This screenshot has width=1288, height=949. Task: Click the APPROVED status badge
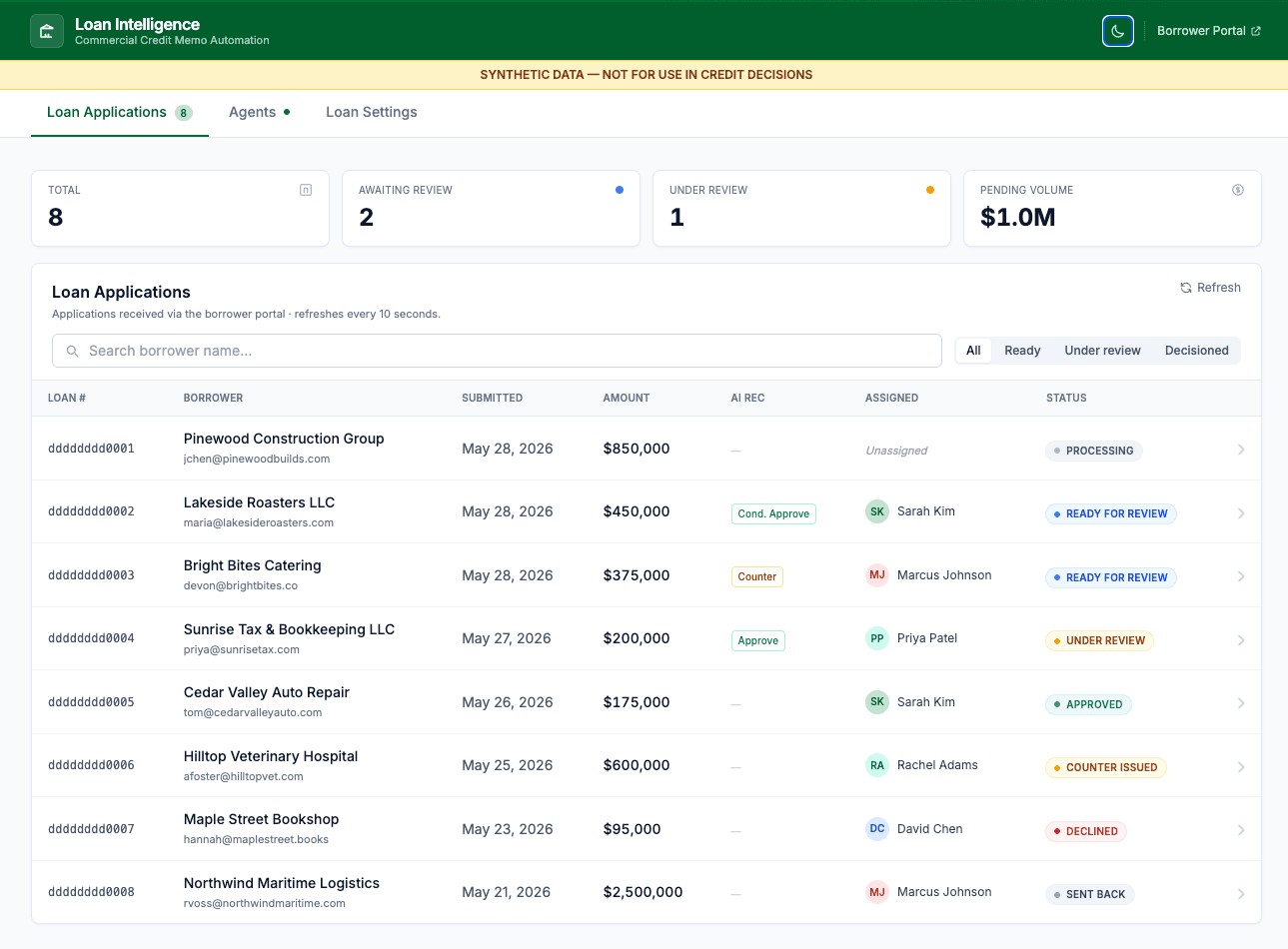pyautogui.click(x=1088, y=704)
